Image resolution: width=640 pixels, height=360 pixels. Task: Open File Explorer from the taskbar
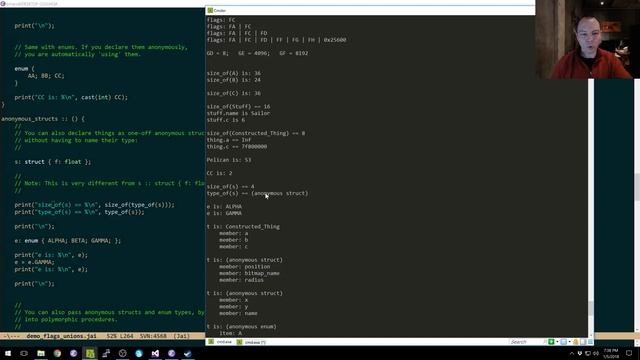(x=41, y=353)
